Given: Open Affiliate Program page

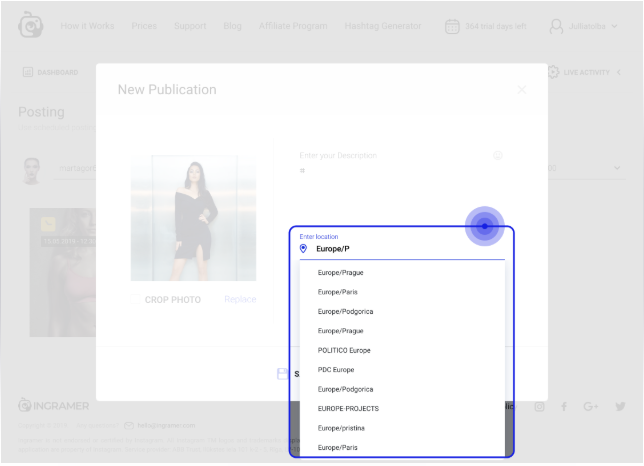Looking at the screenshot, I should pyautogui.click(x=293, y=26).
